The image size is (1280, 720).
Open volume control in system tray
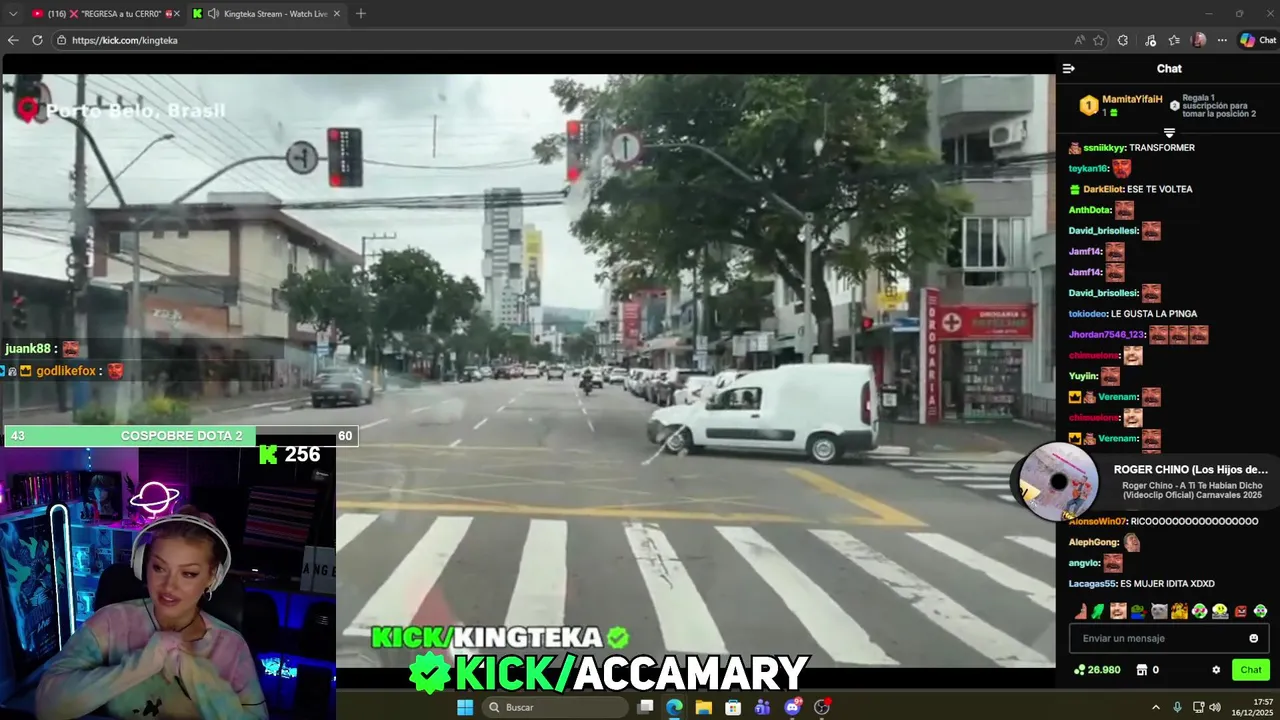(1215, 707)
